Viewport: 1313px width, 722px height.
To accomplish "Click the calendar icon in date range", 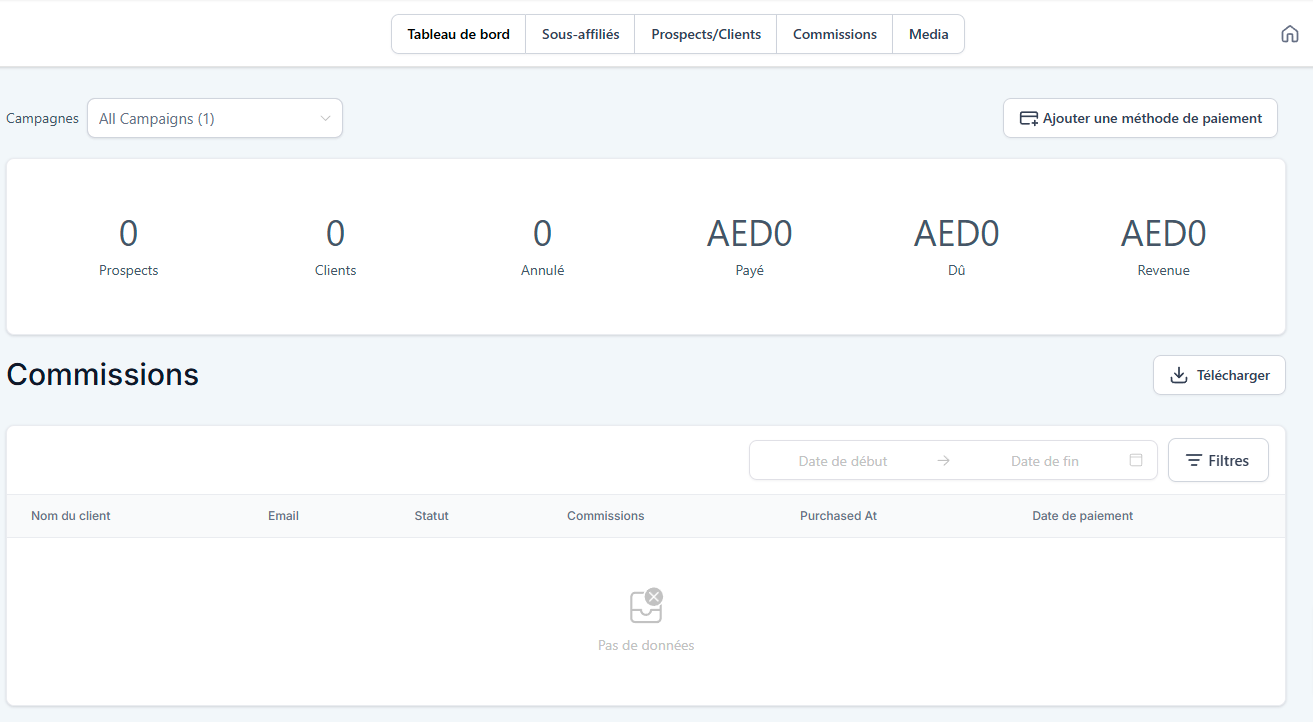I will click(x=1136, y=460).
